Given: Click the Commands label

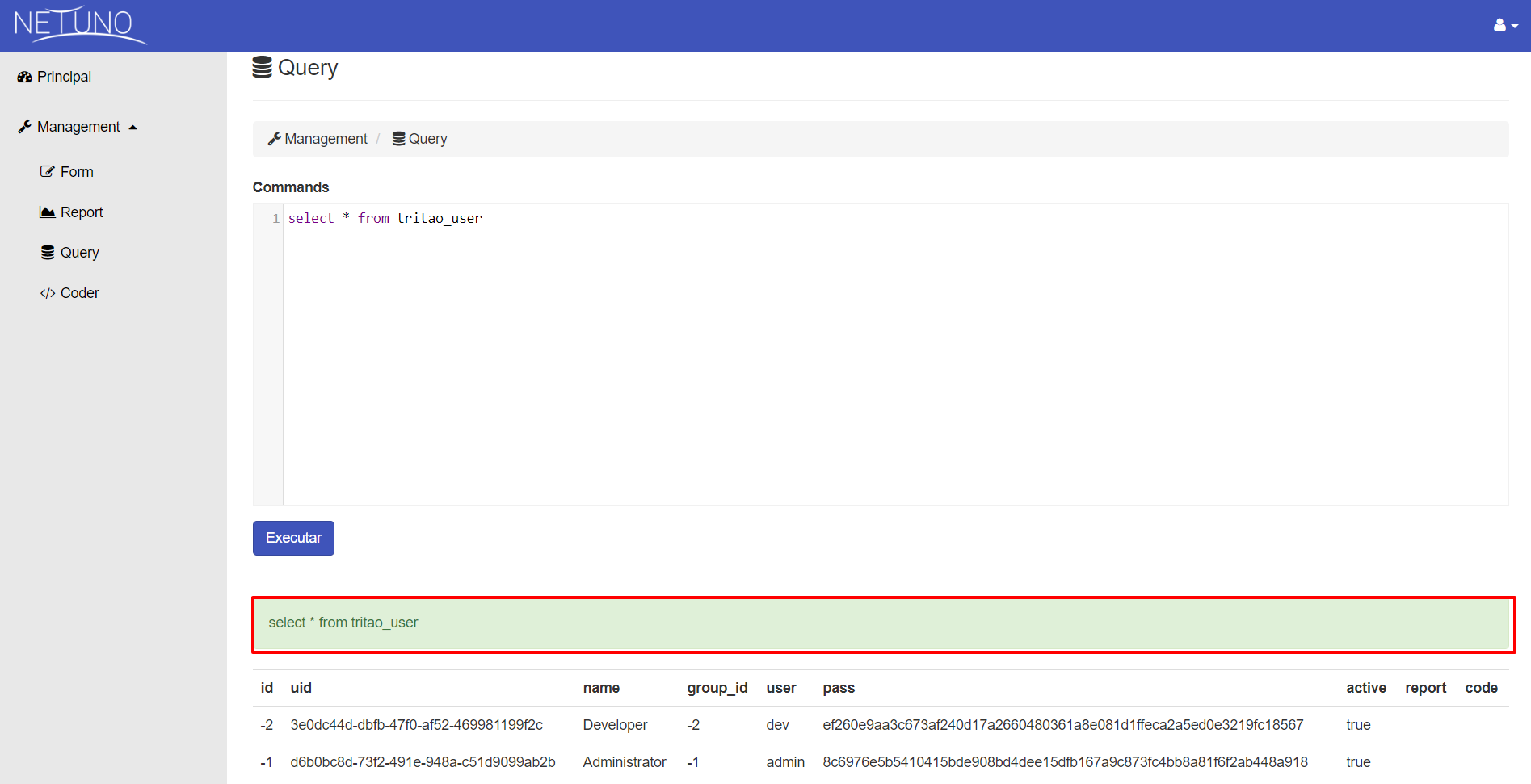Looking at the screenshot, I should pyautogui.click(x=291, y=187).
